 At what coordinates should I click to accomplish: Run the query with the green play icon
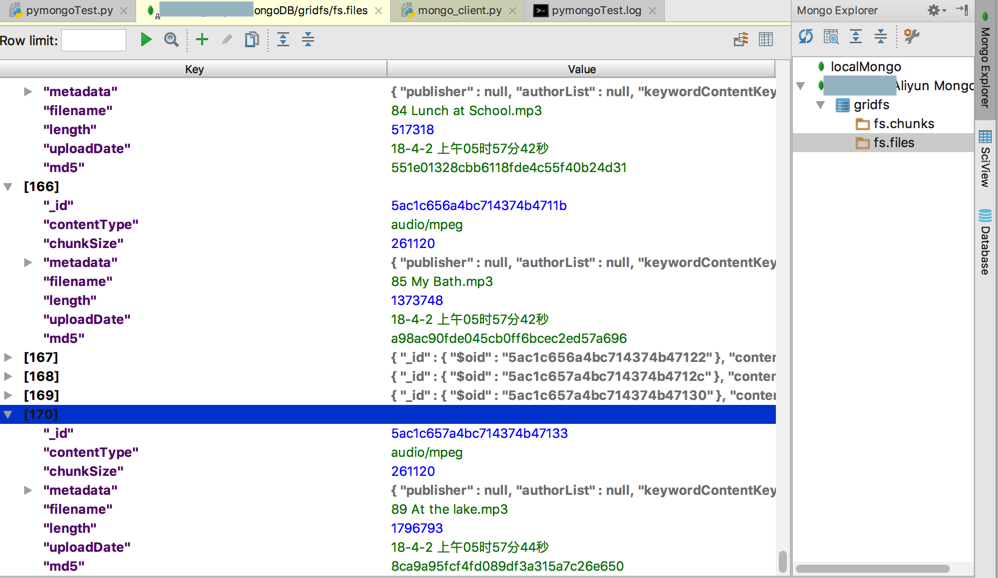[x=146, y=39]
